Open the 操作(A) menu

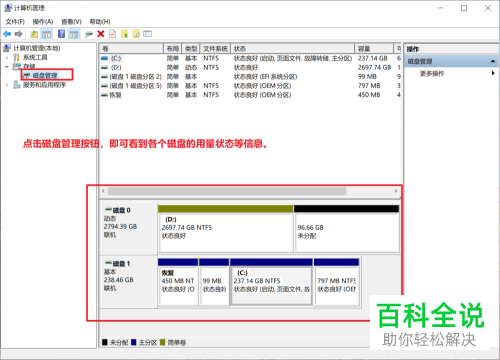pos(43,22)
